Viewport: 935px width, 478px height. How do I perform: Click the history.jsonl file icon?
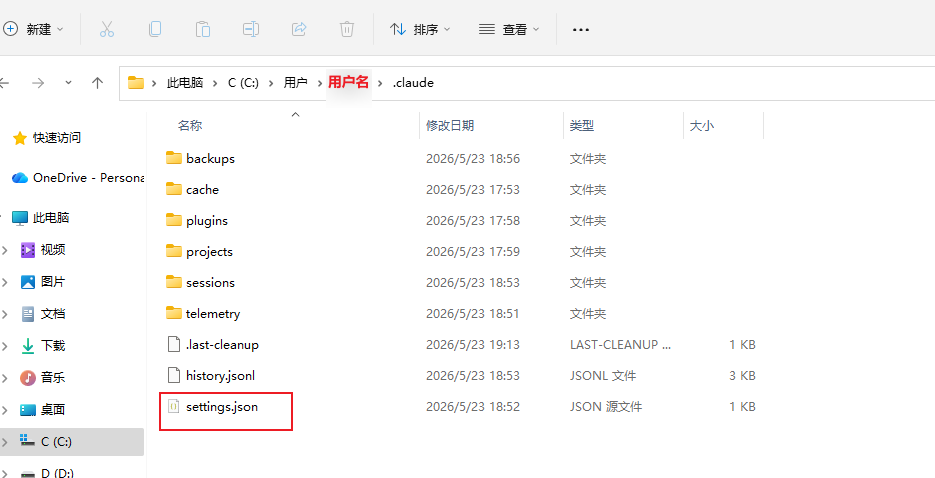174,375
